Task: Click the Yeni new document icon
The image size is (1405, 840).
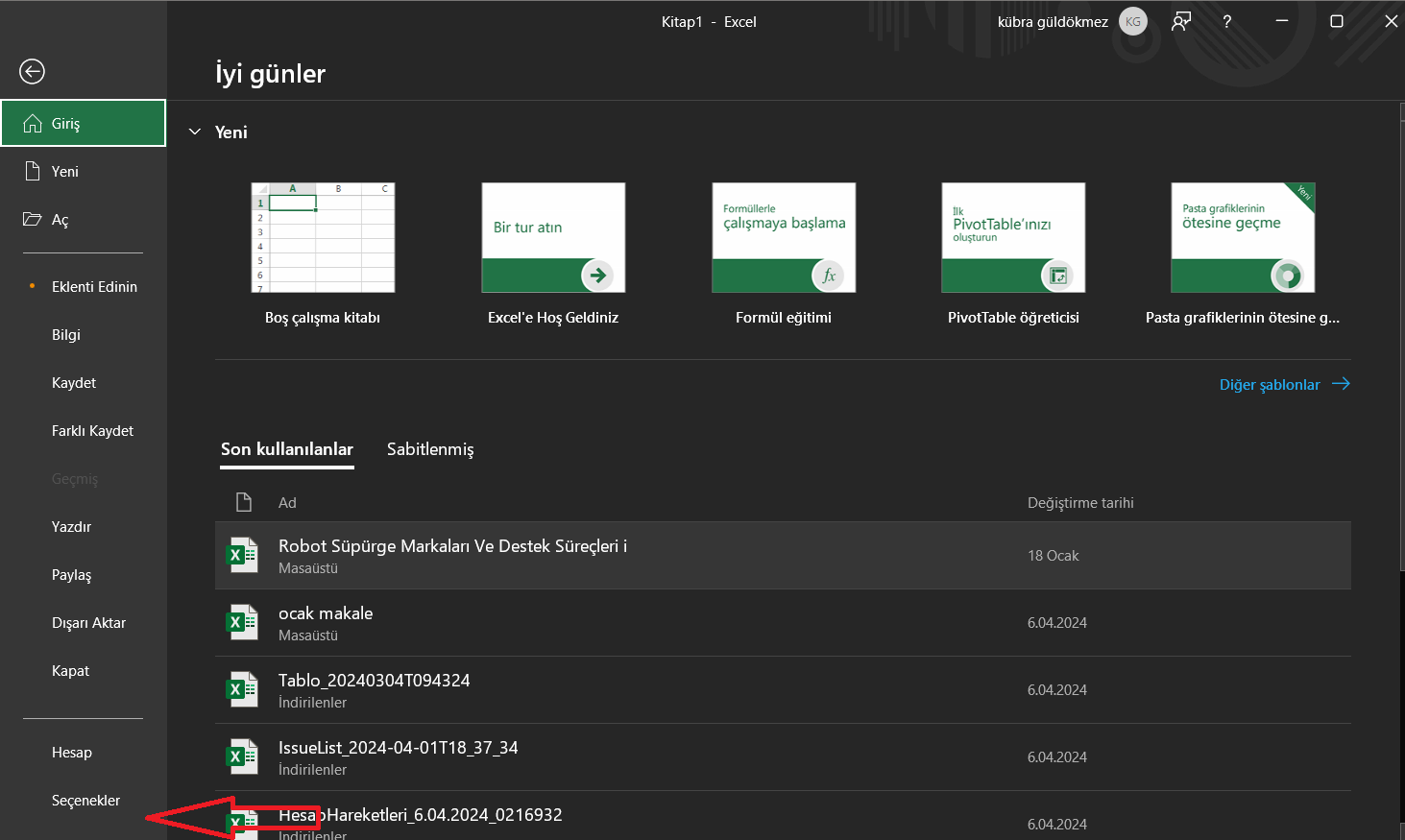Action: [32, 171]
